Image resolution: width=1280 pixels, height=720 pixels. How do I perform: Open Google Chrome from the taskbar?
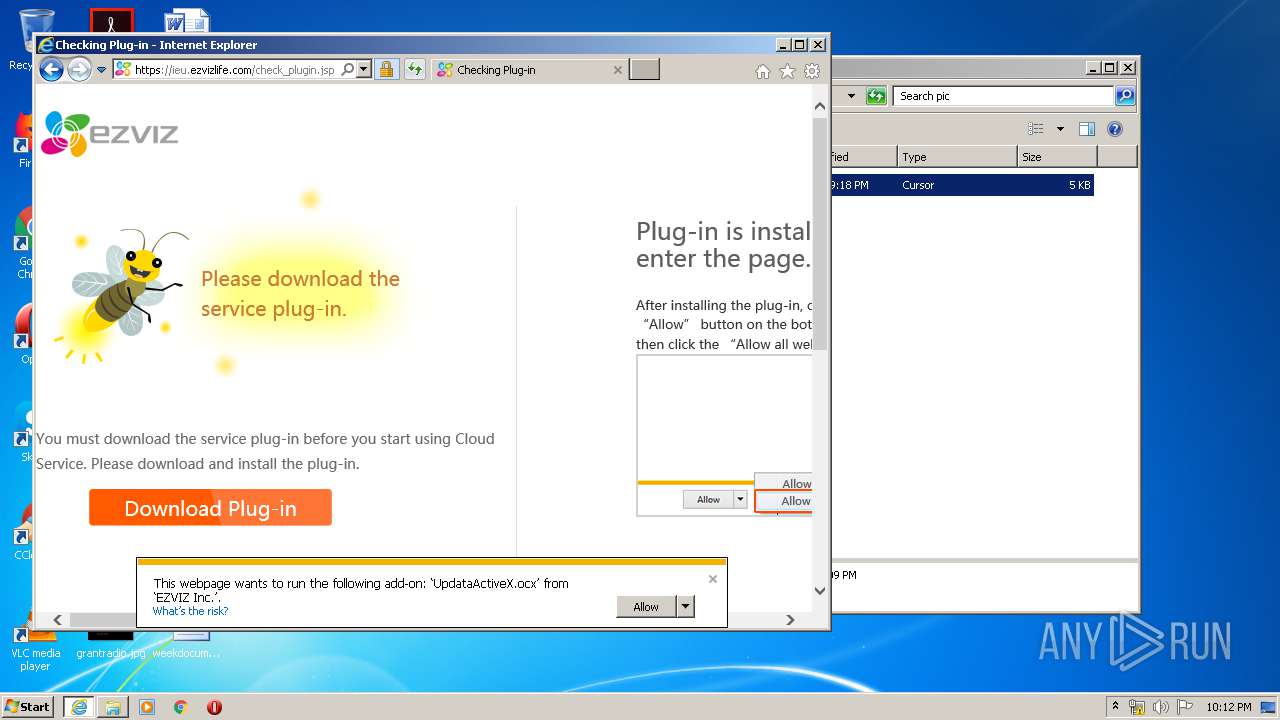pos(180,707)
